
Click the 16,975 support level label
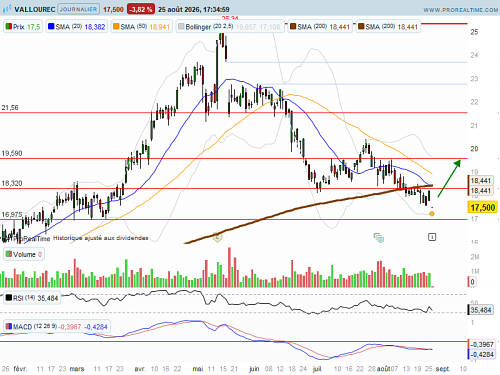[12, 214]
